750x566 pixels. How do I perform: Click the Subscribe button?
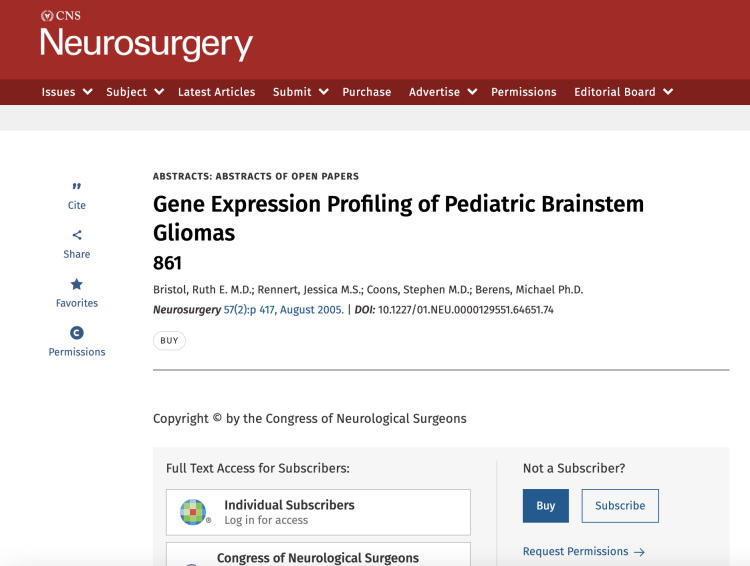[620, 506]
